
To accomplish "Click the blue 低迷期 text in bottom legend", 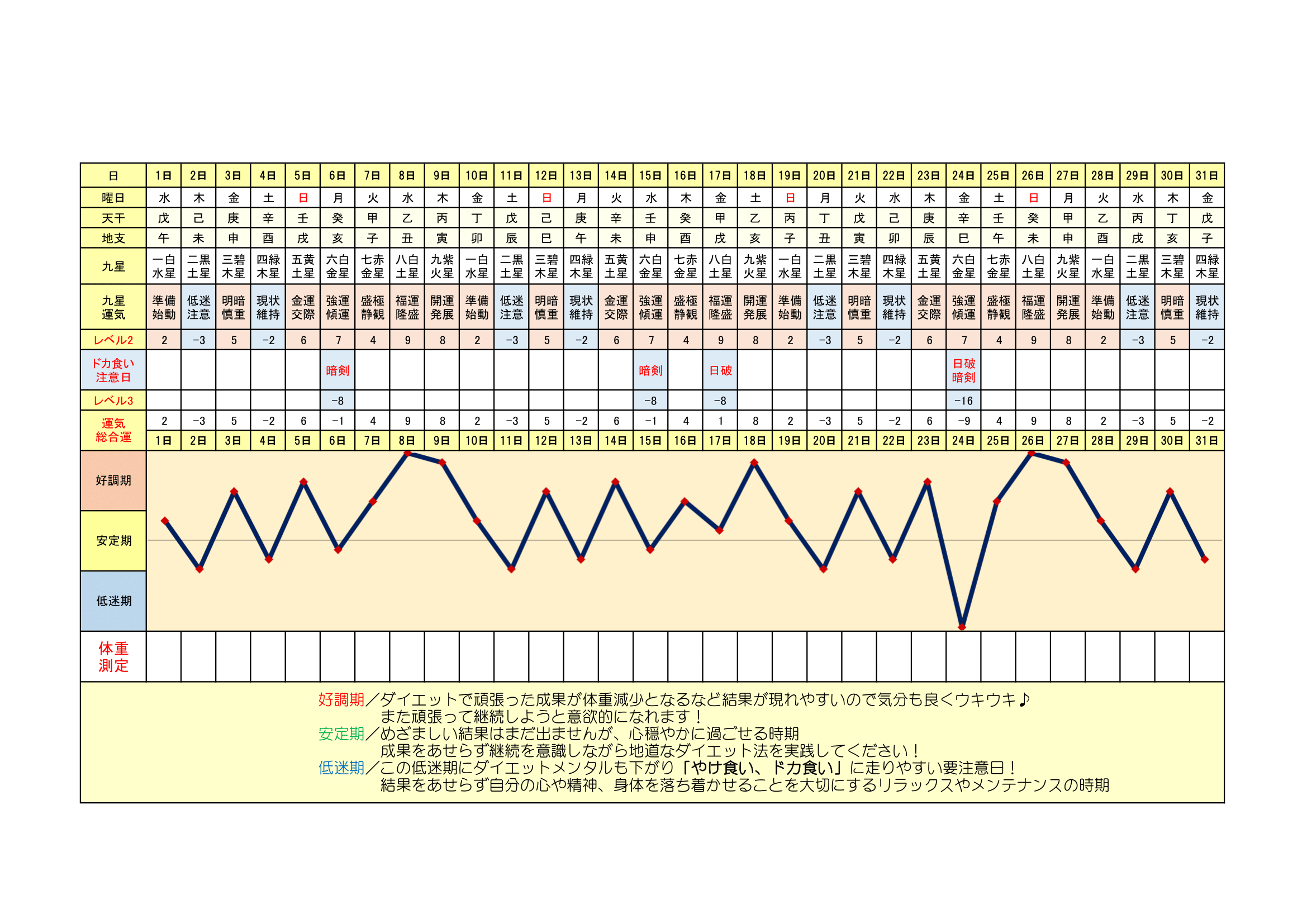I will (341, 768).
